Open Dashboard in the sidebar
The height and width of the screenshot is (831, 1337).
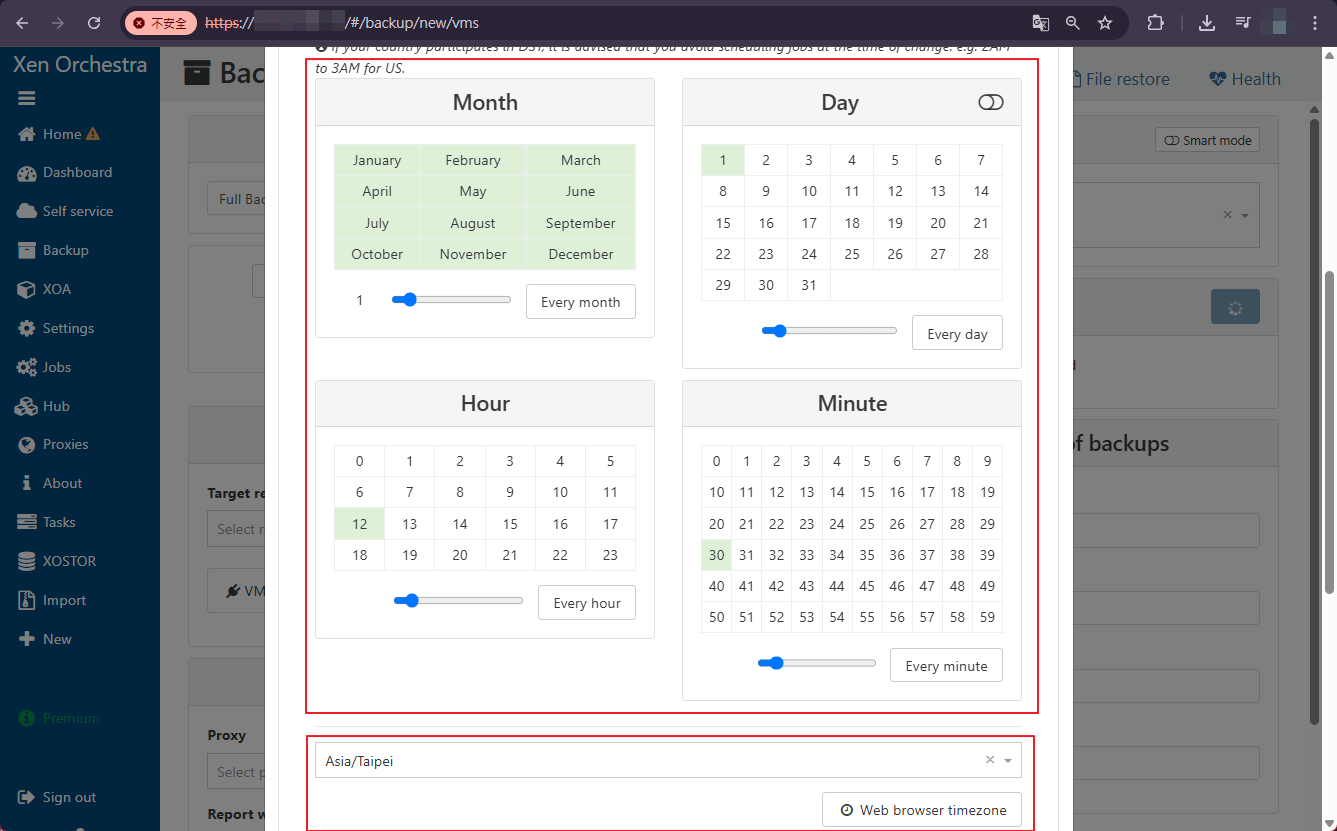pyautogui.click(x=65, y=172)
